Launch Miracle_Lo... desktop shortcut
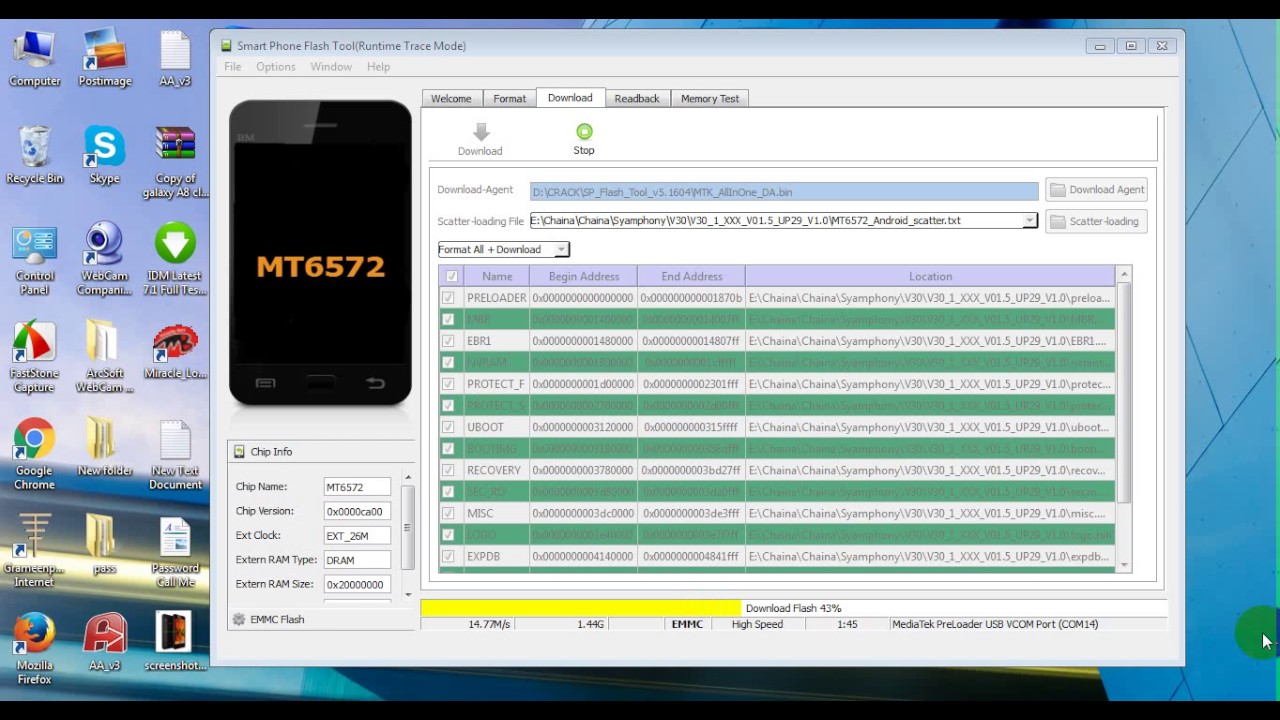The image size is (1280, 720). (x=175, y=352)
